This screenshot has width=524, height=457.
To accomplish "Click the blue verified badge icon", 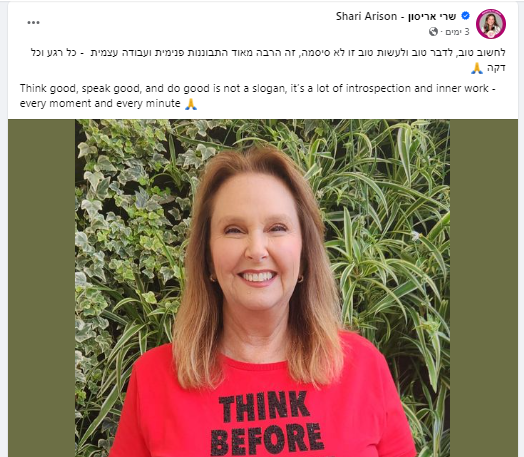I will [x=465, y=15].
